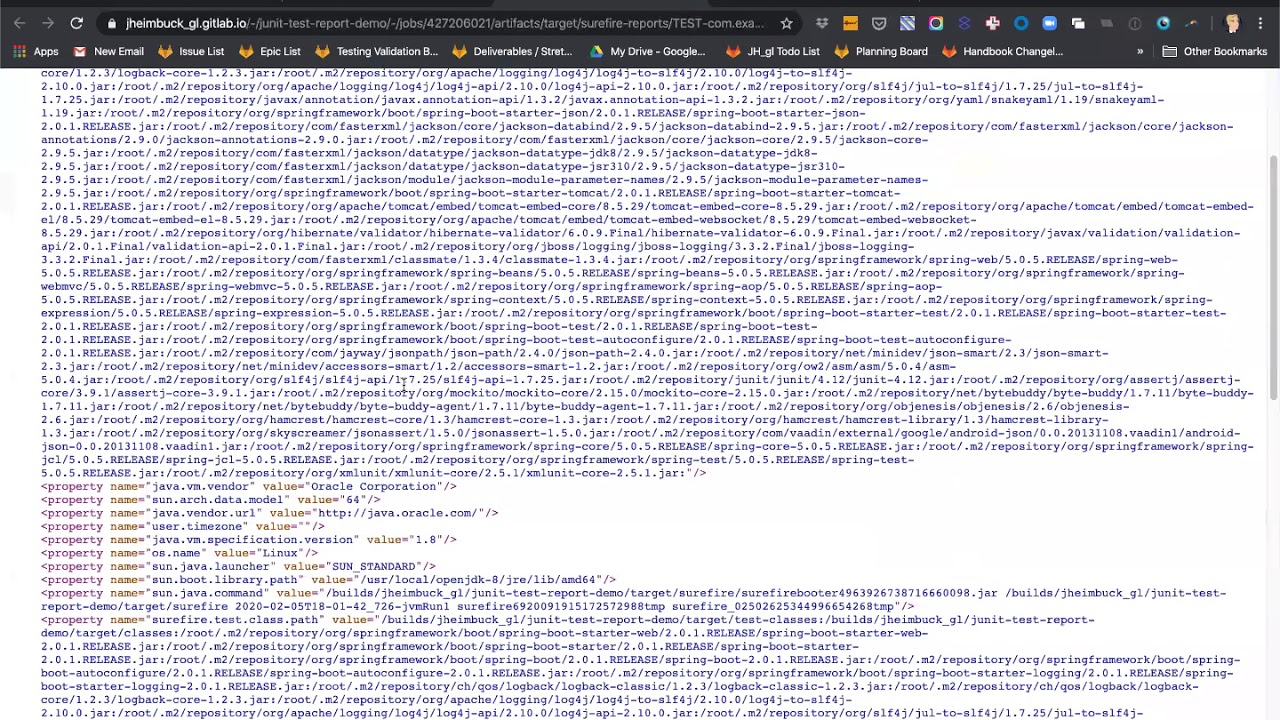Open the New Email bookmark
The height and width of the screenshot is (720, 1280).
click(108, 51)
